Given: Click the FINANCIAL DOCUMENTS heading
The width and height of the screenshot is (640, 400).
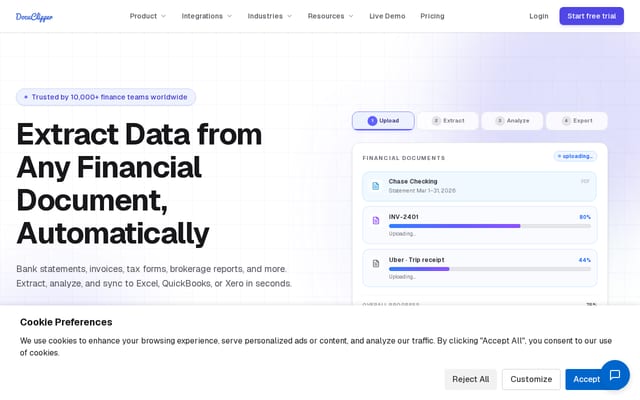Looking at the screenshot, I should (x=404, y=158).
